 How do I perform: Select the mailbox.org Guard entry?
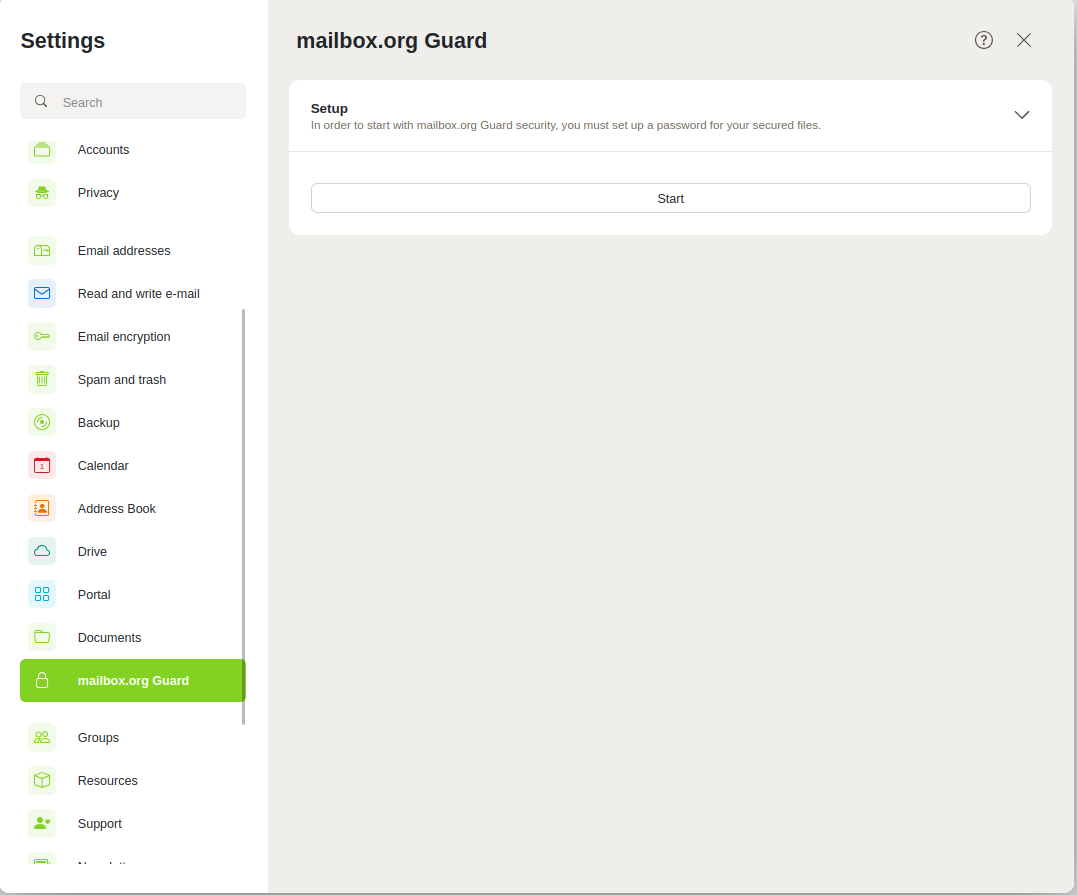(133, 681)
